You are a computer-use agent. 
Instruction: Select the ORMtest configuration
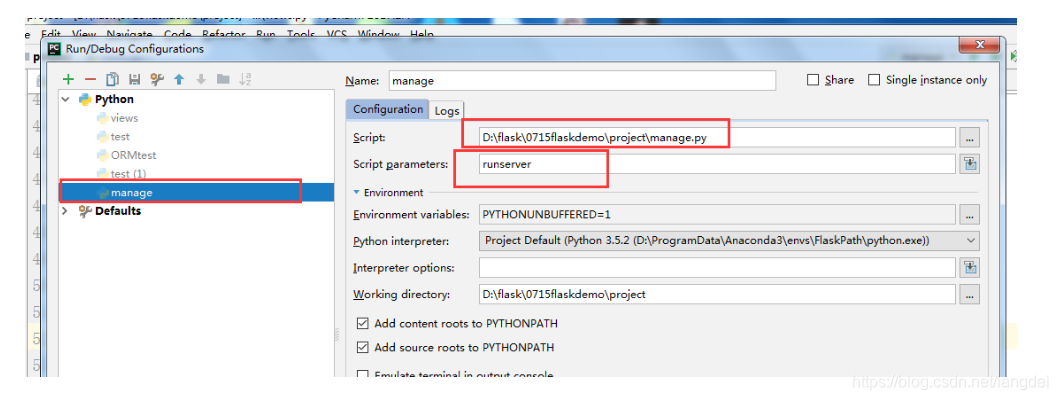tap(126, 155)
